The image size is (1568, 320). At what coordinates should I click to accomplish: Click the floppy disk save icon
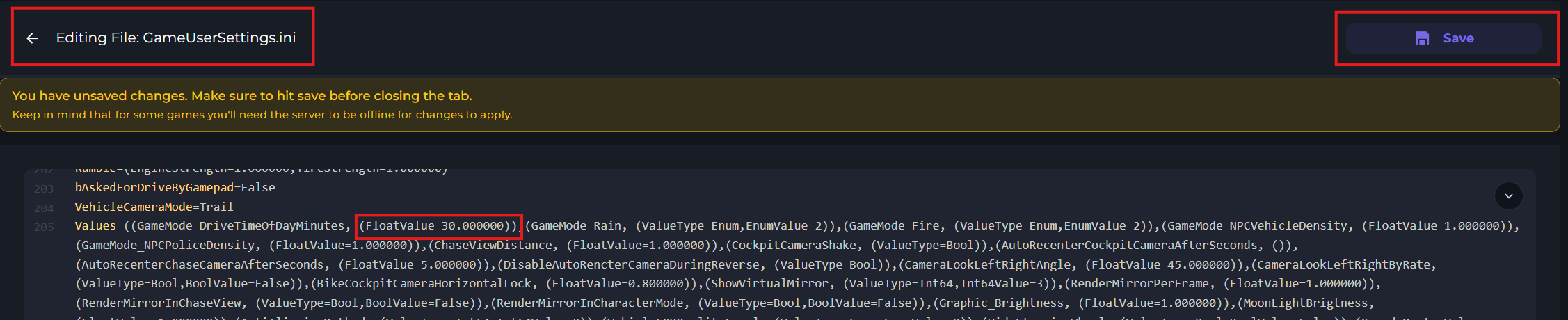(x=1422, y=38)
